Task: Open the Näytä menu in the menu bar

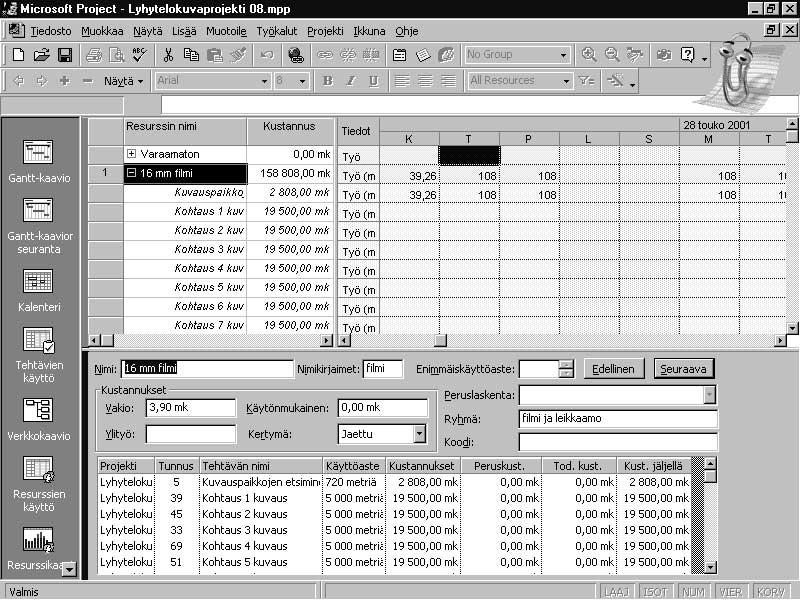Action: coord(147,31)
